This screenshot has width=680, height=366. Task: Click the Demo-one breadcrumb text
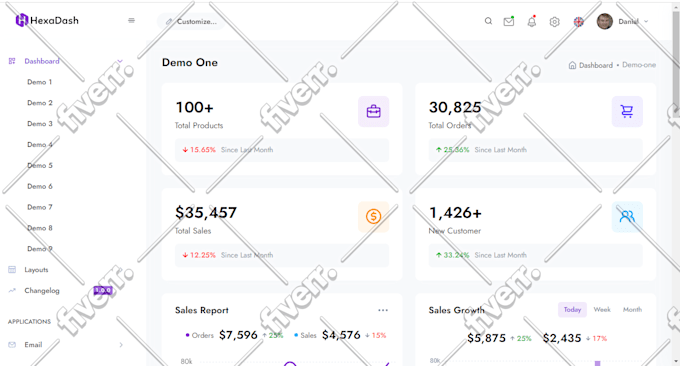tap(639, 65)
